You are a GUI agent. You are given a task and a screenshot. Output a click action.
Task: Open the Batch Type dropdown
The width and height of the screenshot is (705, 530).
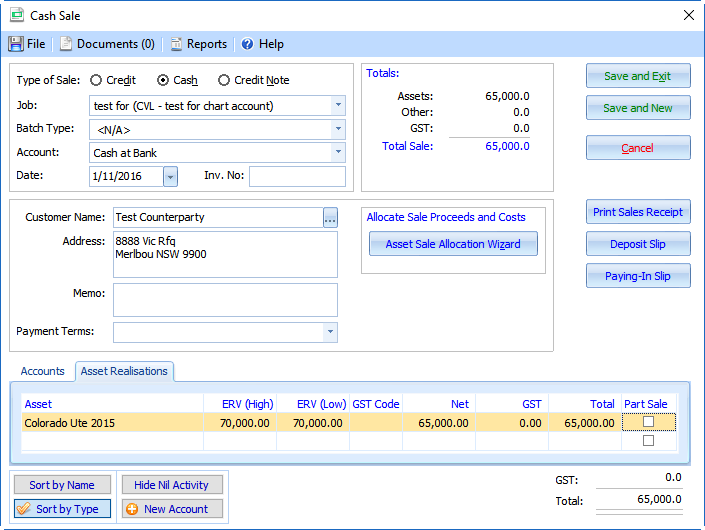point(338,129)
